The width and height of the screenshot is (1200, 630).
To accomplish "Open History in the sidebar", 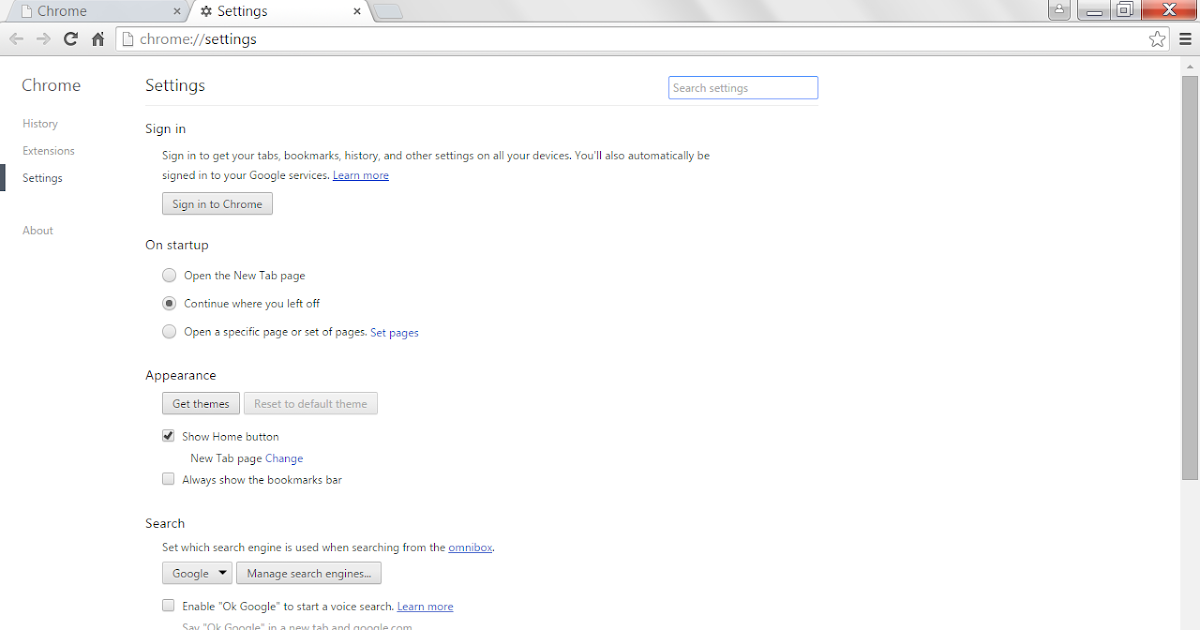I will [x=40, y=124].
